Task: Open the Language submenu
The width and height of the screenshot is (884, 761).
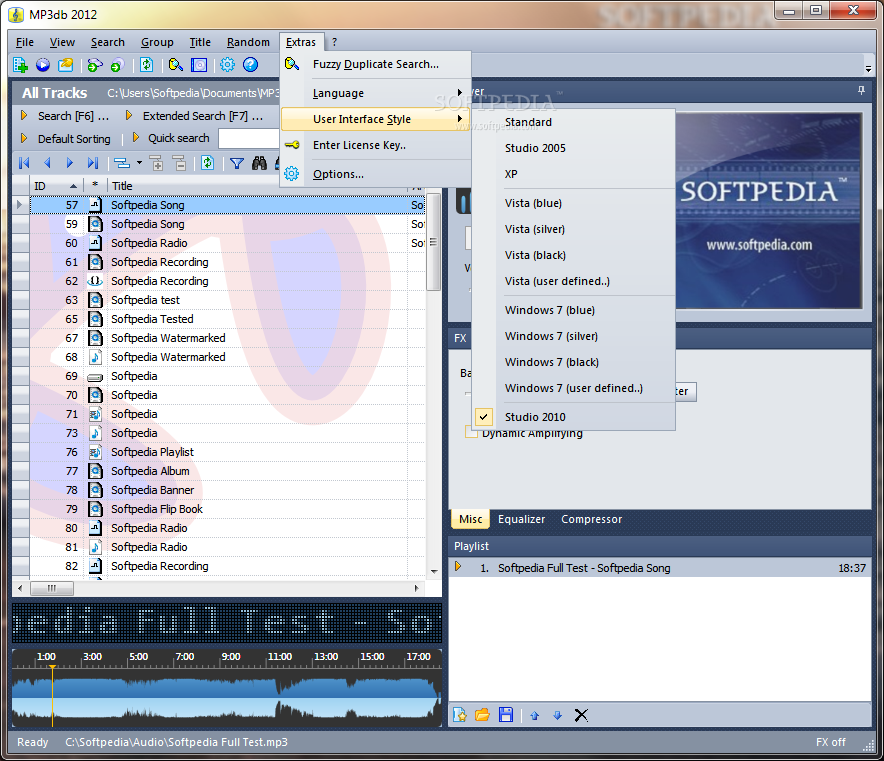Action: [x=375, y=93]
